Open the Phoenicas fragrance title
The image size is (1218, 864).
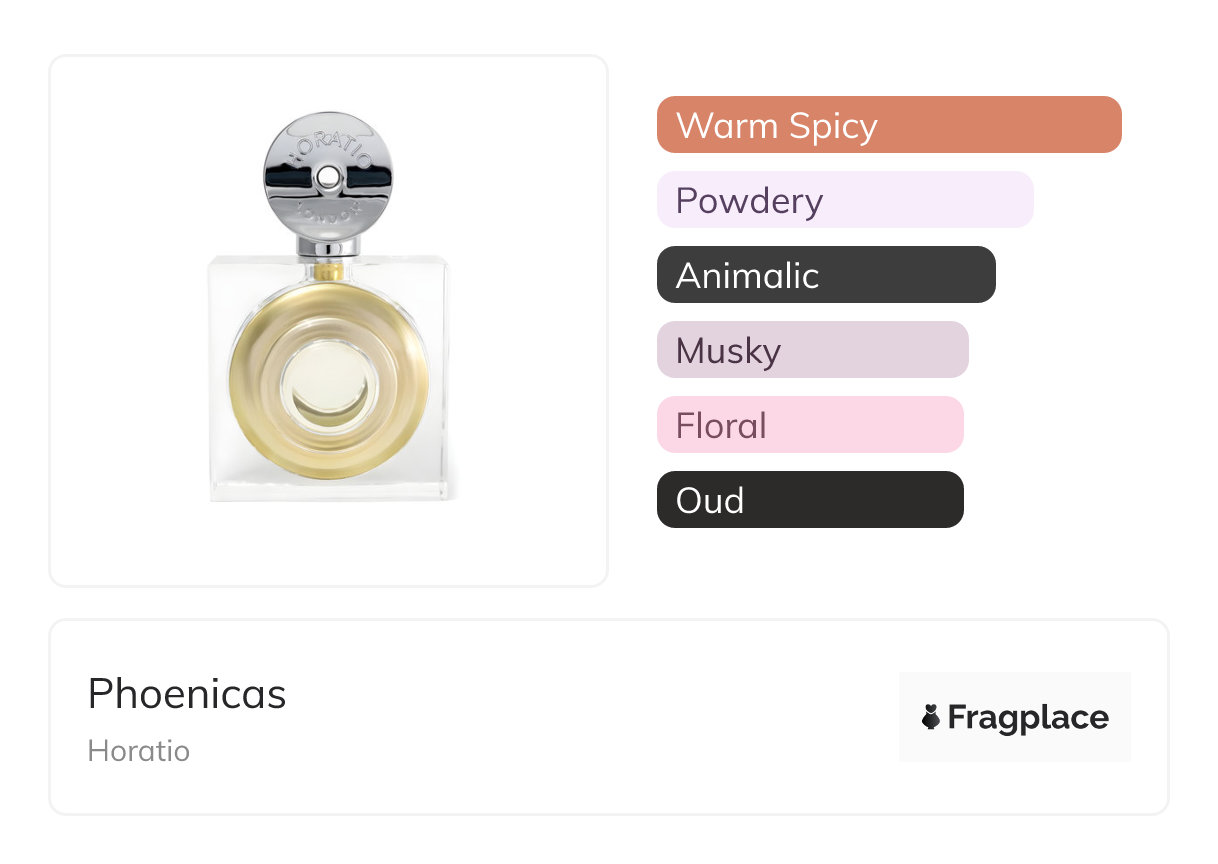187,694
